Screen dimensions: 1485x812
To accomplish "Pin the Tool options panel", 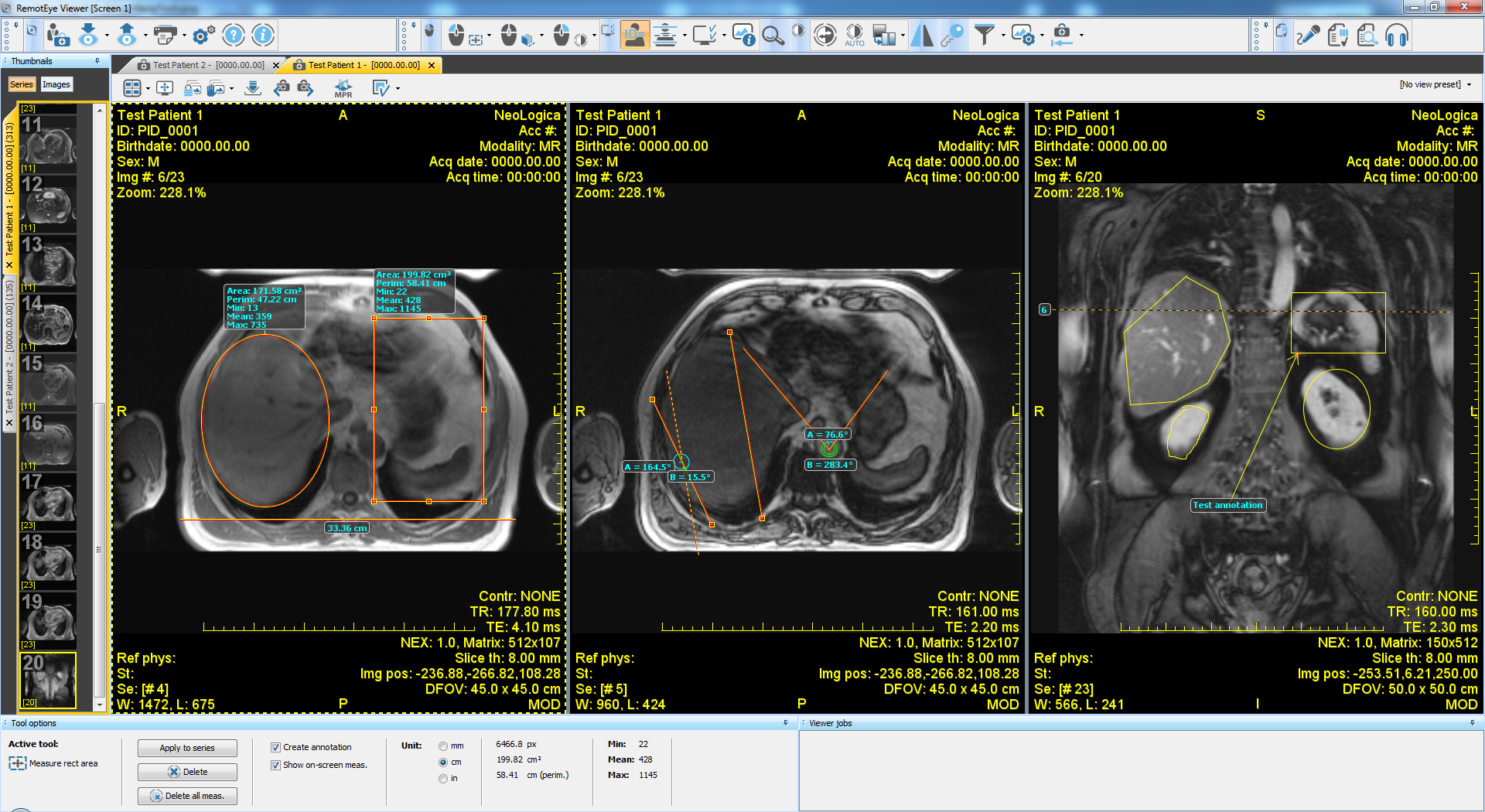I will click(786, 723).
